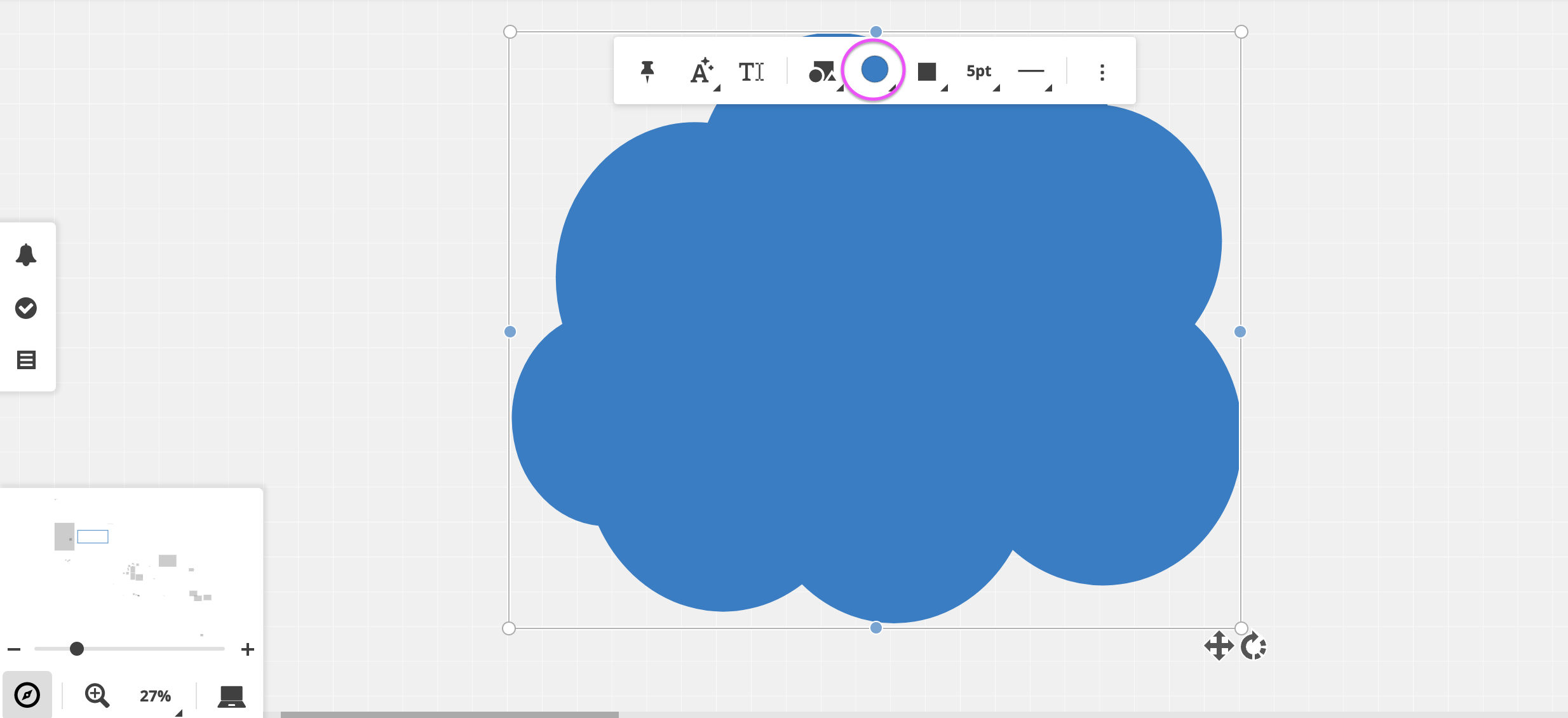The height and width of the screenshot is (718, 1568).
Task: Toggle presentation mode laptop icon
Action: [x=231, y=696]
